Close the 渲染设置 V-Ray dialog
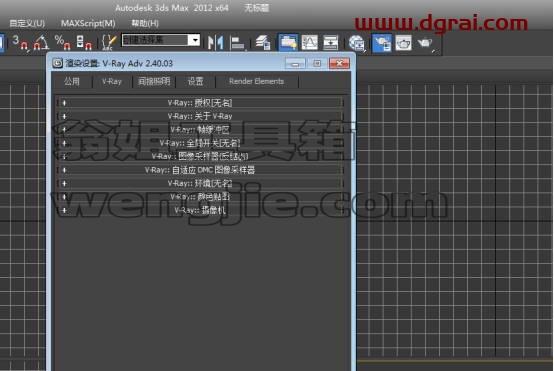The image size is (554, 371). pyautogui.click(x=339, y=63)
